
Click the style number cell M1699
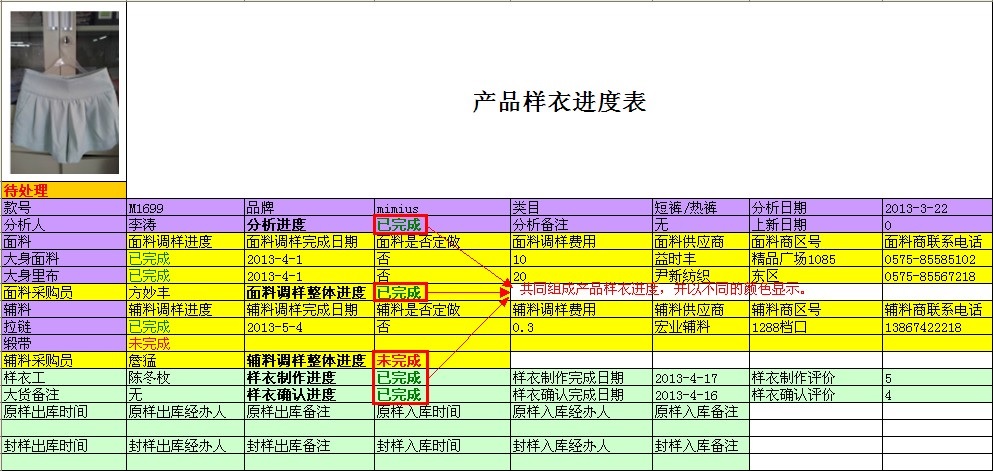pos(146,208)
